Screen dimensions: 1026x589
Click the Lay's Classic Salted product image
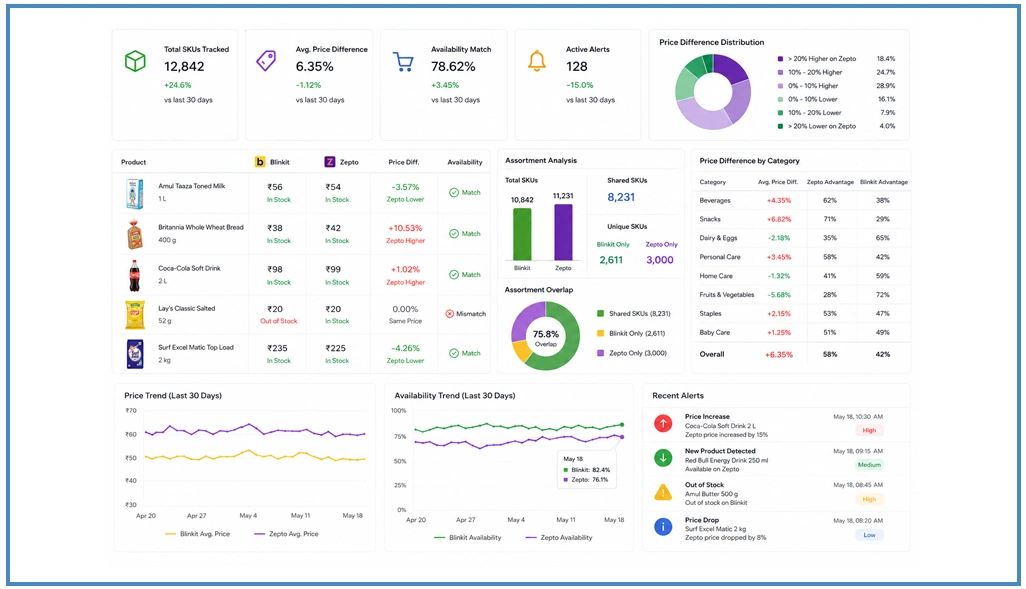[135, 315]
